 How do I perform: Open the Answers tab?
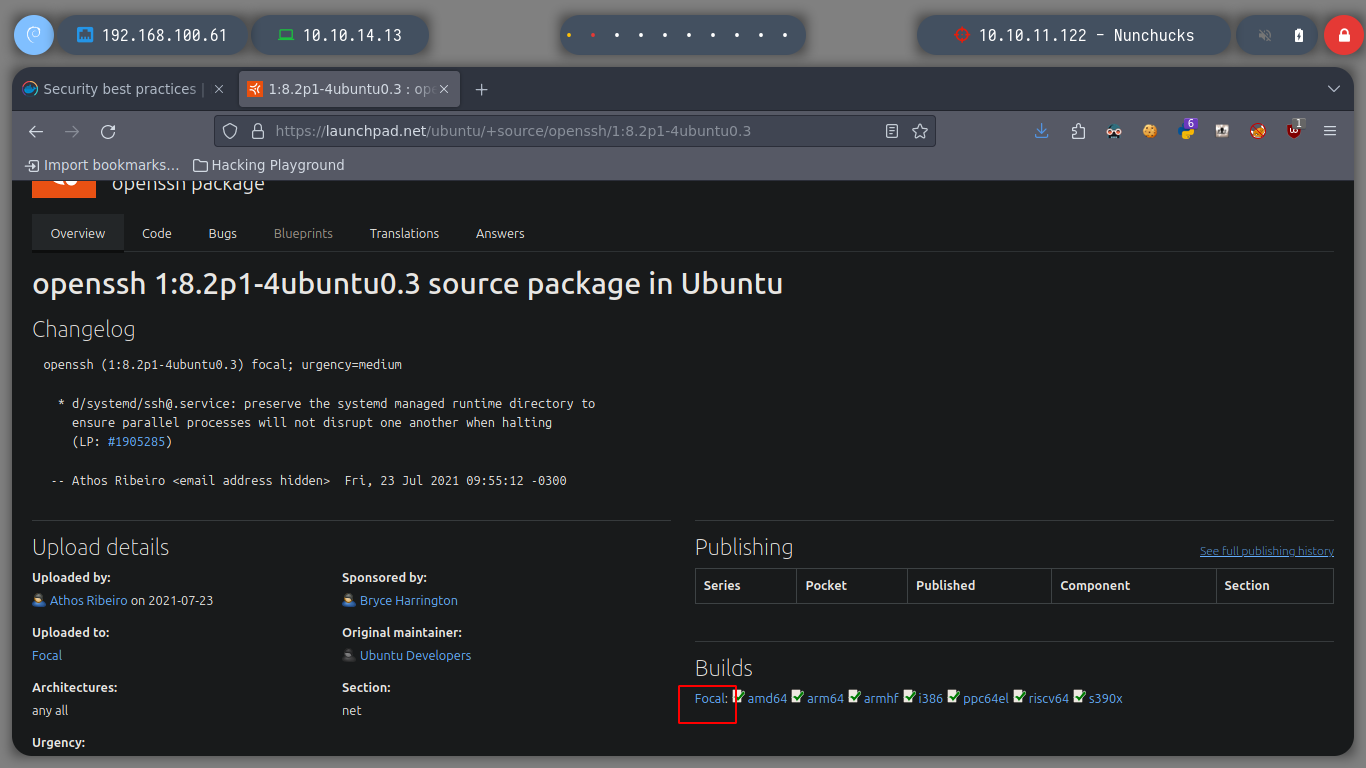pos(500,233)
